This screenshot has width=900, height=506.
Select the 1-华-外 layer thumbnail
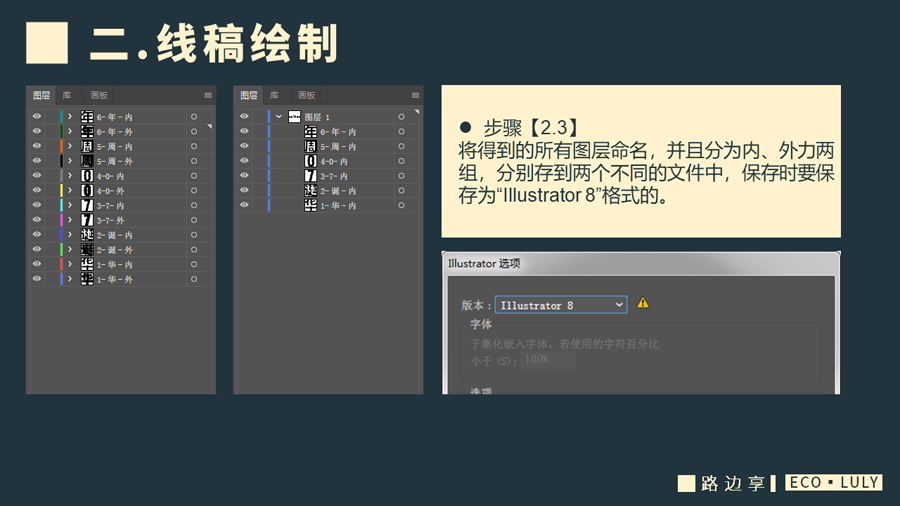tap(87, 279)
